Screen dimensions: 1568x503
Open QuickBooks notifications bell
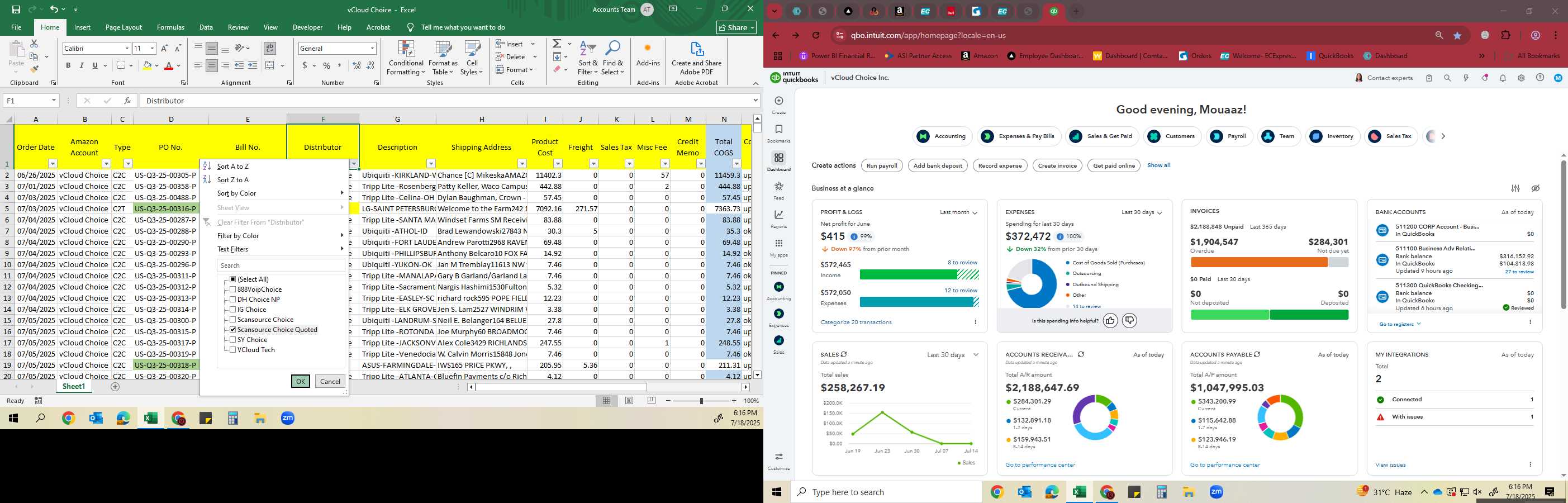(1503, 78)
